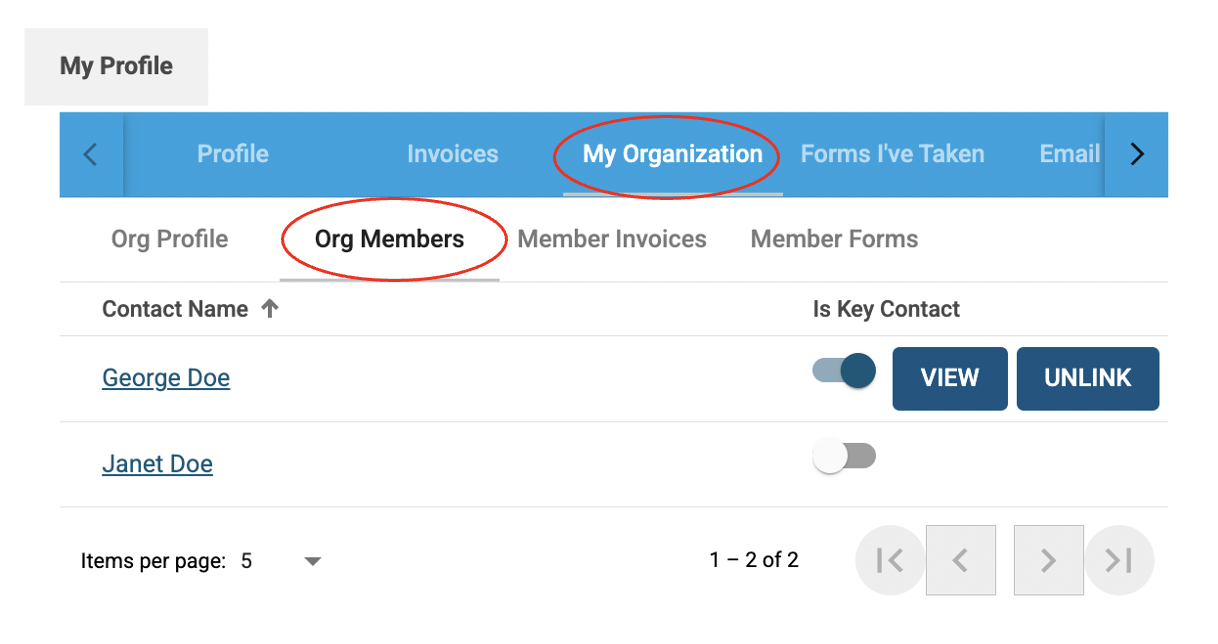1218x644 pixels.
Task: Click the VIEW button for George Doe
Action: pyautogui.click(x=949, y=378)
